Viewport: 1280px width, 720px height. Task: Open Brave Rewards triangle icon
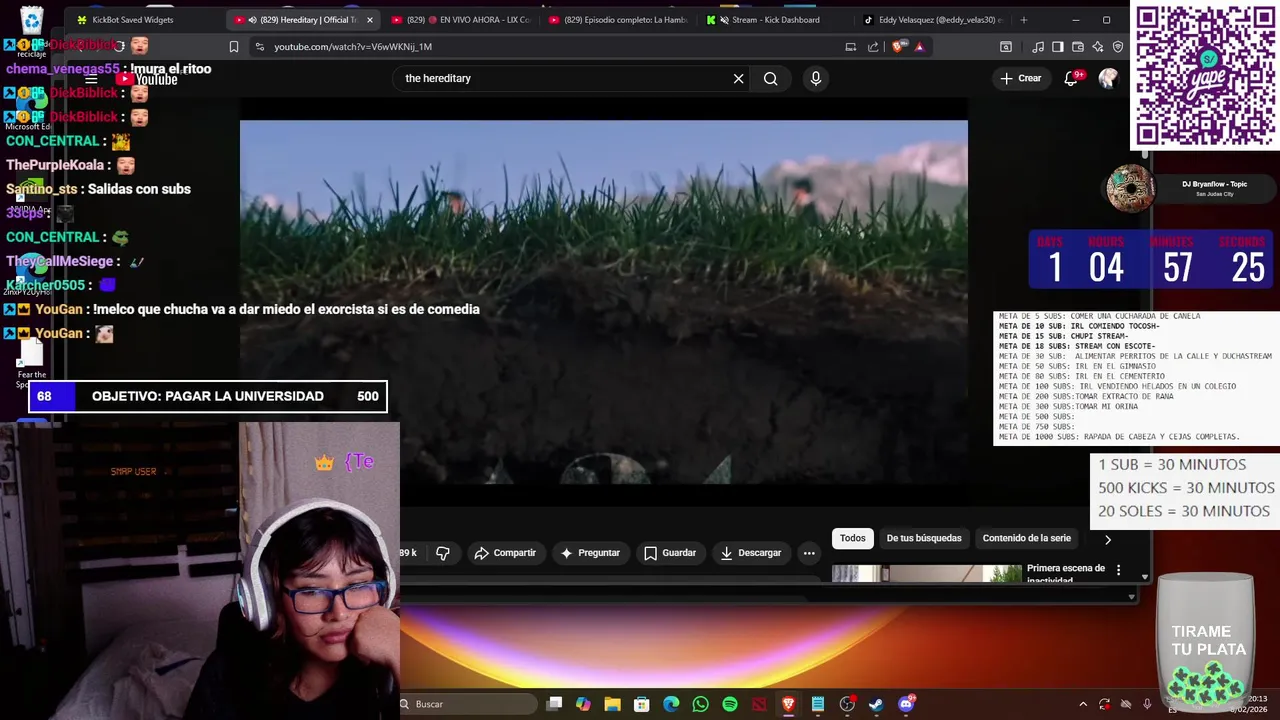(919, 46)
